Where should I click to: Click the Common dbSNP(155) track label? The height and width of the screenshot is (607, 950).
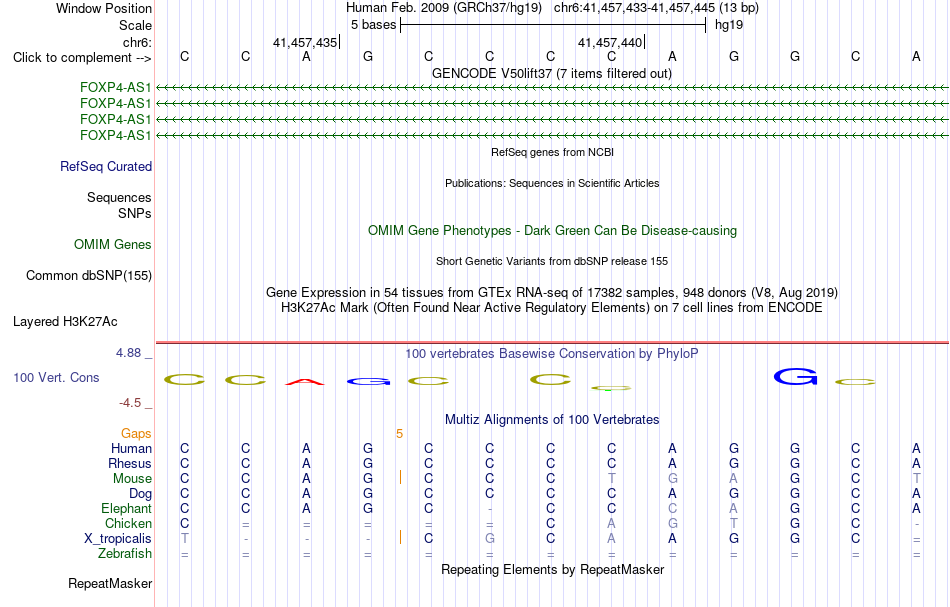[88, 276]
